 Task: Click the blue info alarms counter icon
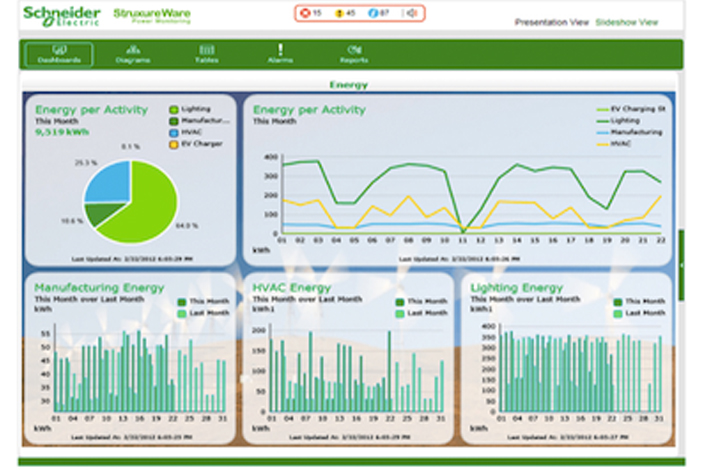click(371, 13)
